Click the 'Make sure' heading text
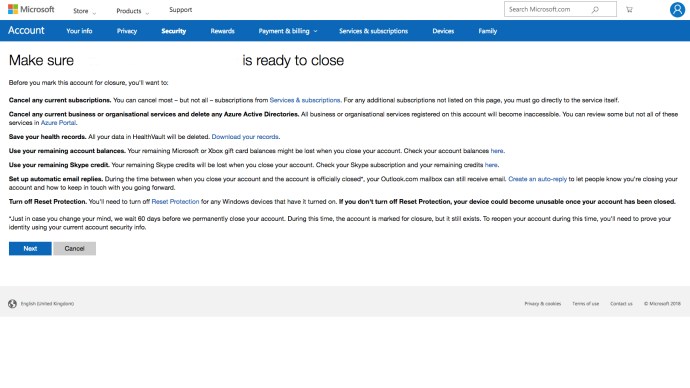The image size is (690, 388). click(x=41, y=60)
